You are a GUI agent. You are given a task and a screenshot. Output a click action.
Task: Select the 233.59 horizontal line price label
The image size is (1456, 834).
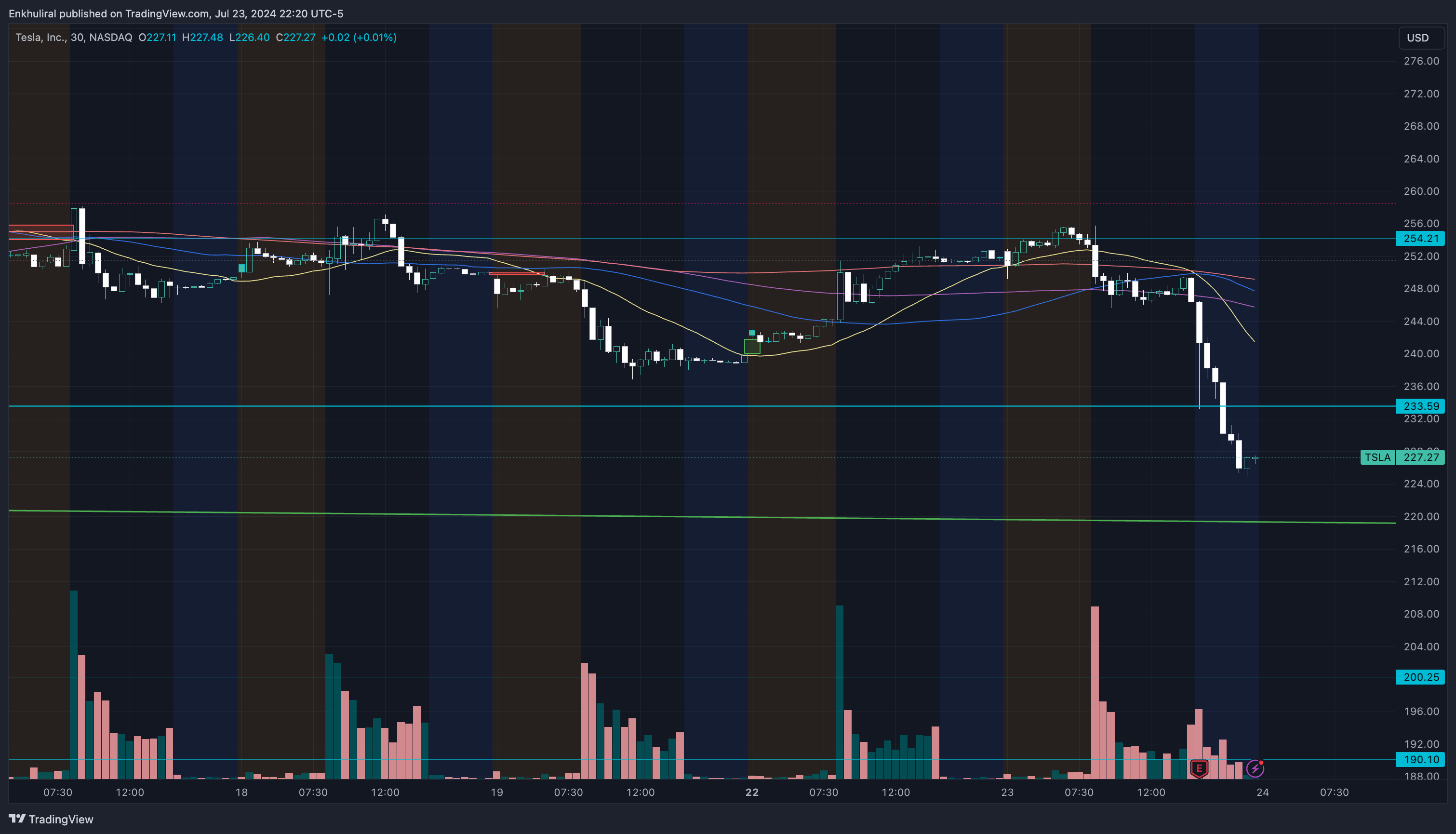pos(1420,406)
